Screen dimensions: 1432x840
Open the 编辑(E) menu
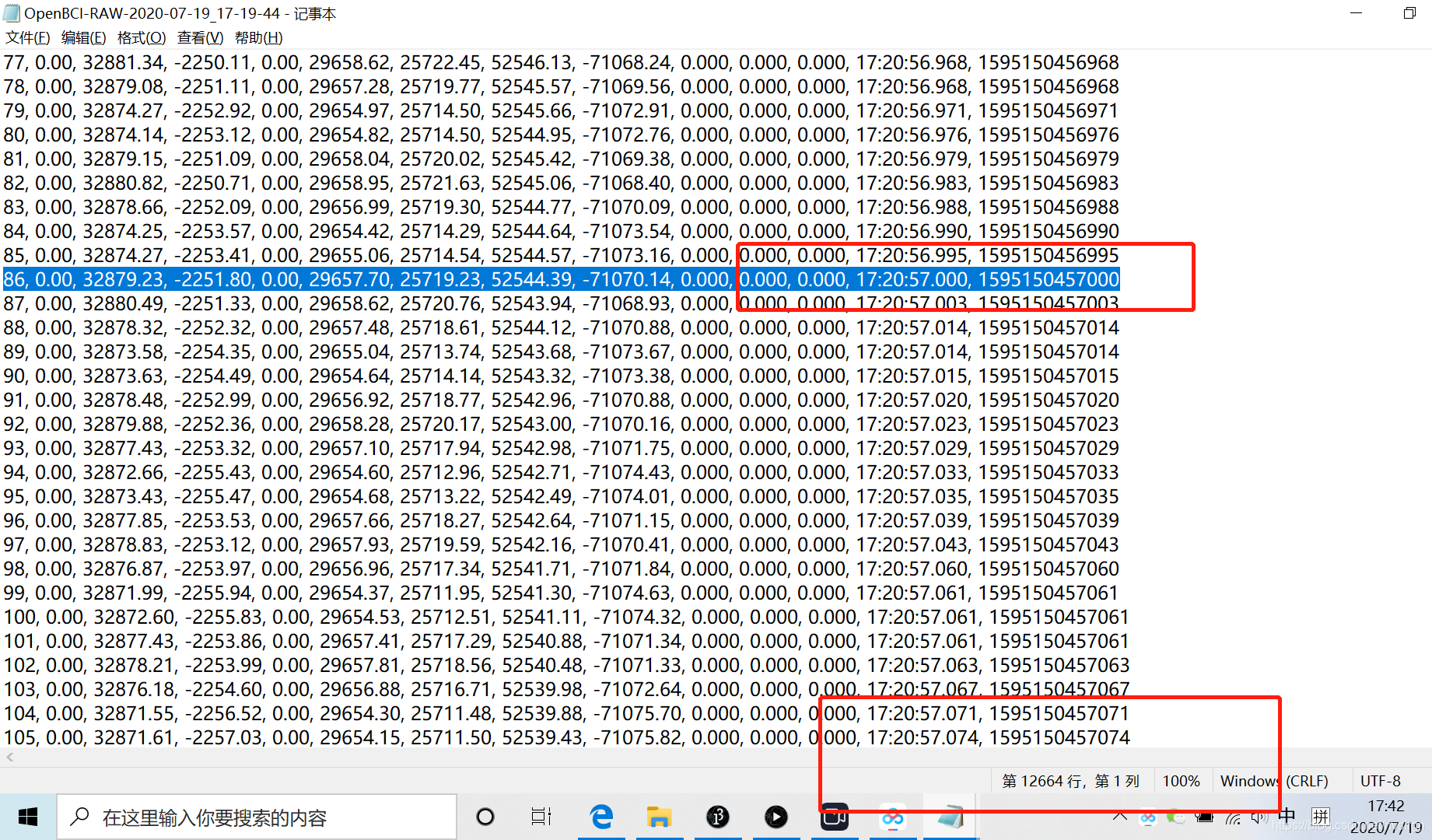(x=83, y=37)
